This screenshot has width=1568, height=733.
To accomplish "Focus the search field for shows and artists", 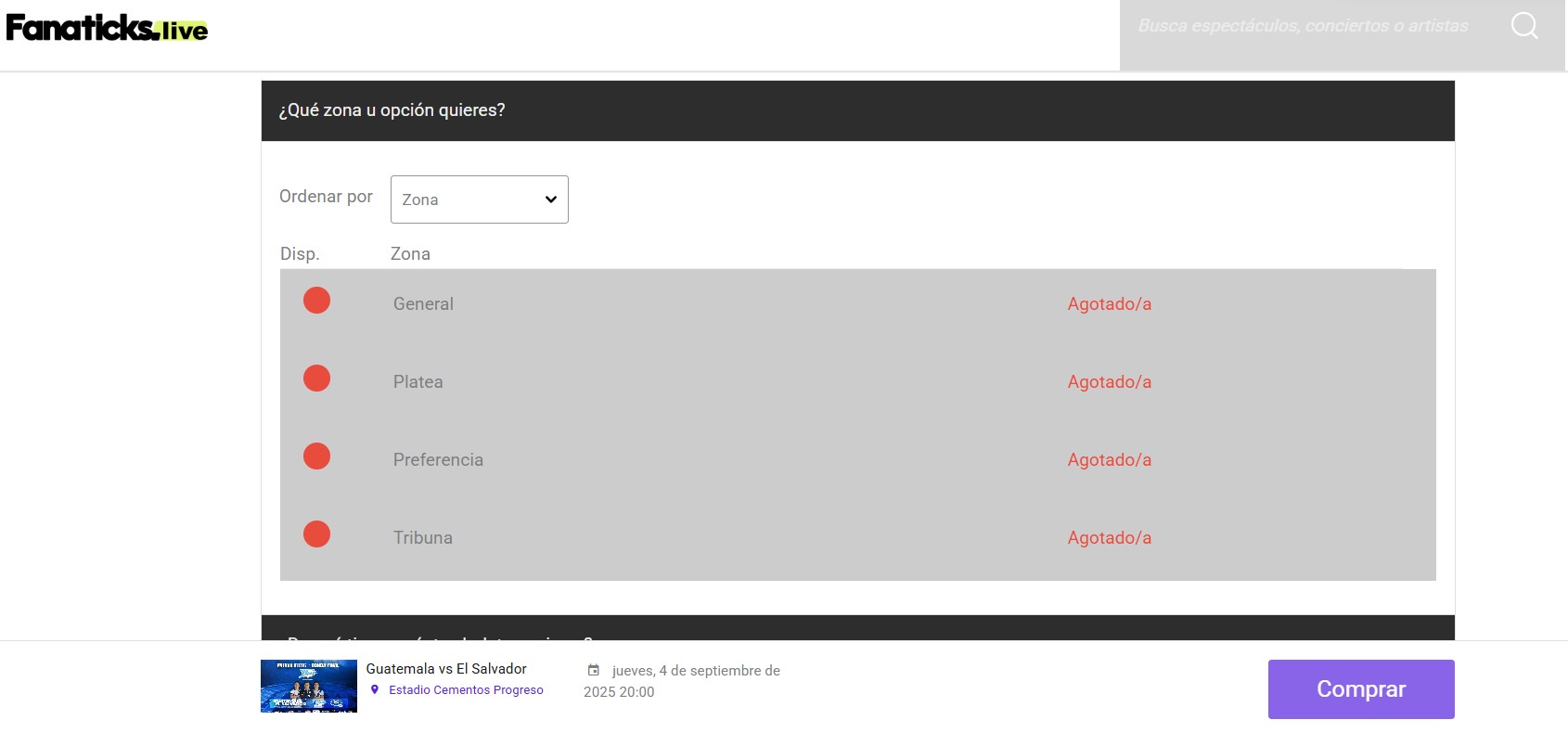I will [1303, 26].
